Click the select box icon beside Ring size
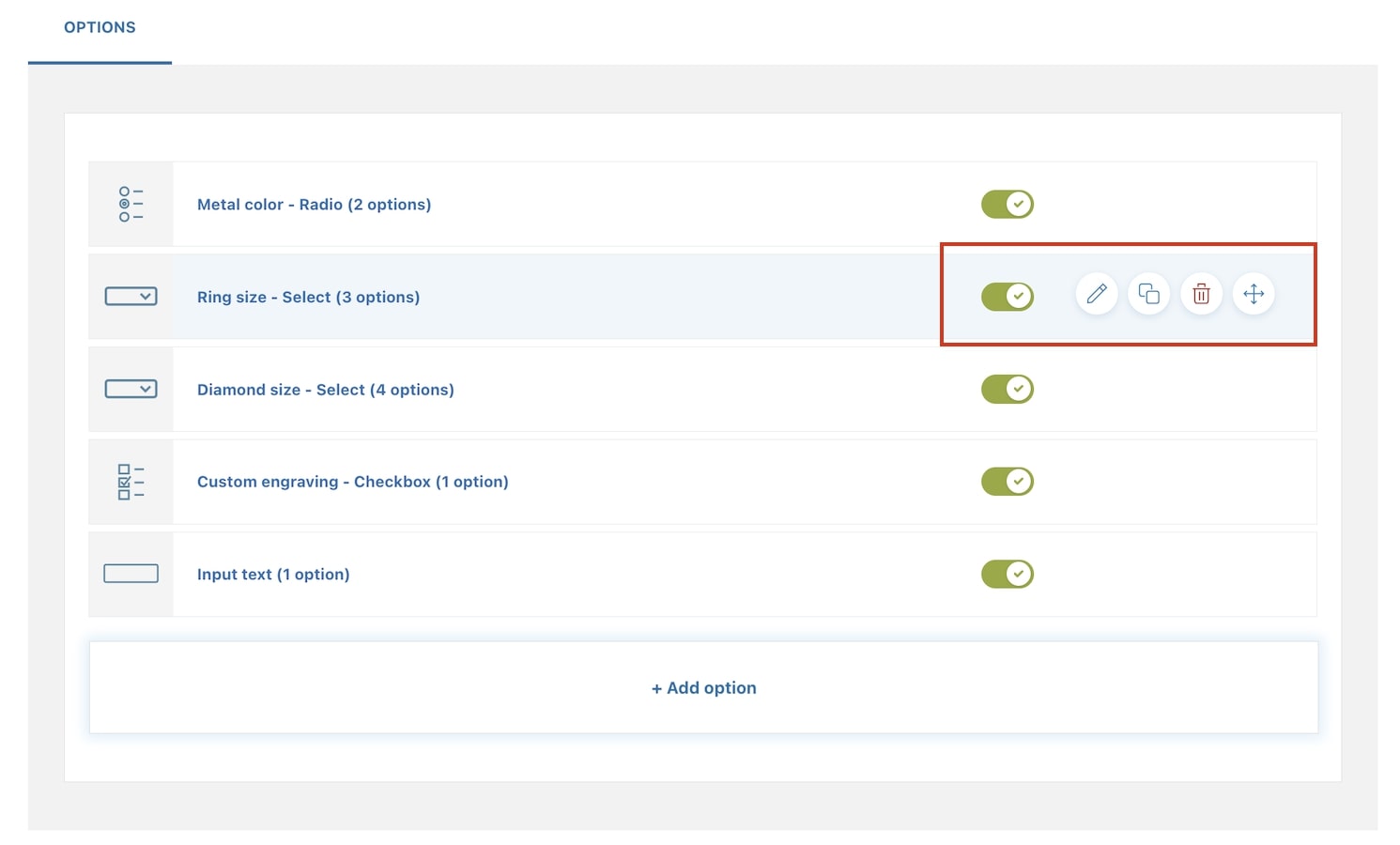The image size is (1400, 845). [x=131, y=297]
